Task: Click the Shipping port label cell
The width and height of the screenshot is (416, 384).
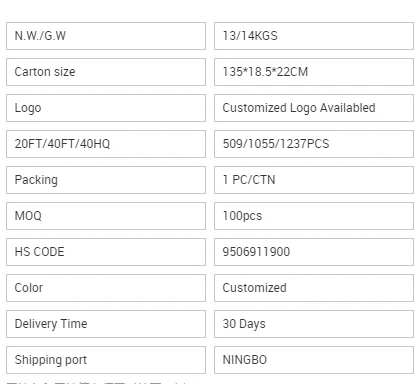Action: click(106, 360)
